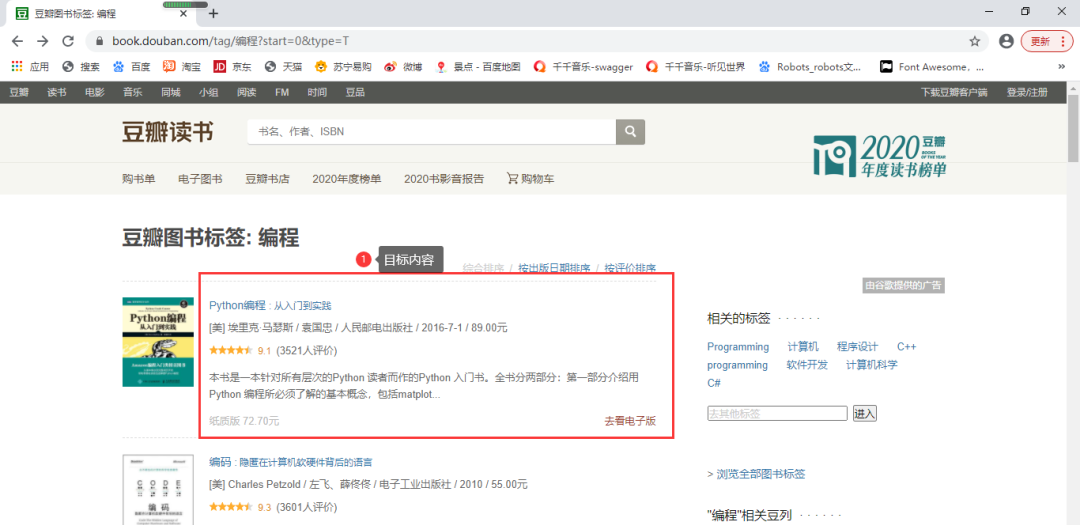Image resolution: width=1080 pixels, height=525 pixels.
Task: Open 读书 in the top navigation
Action: 56,92
